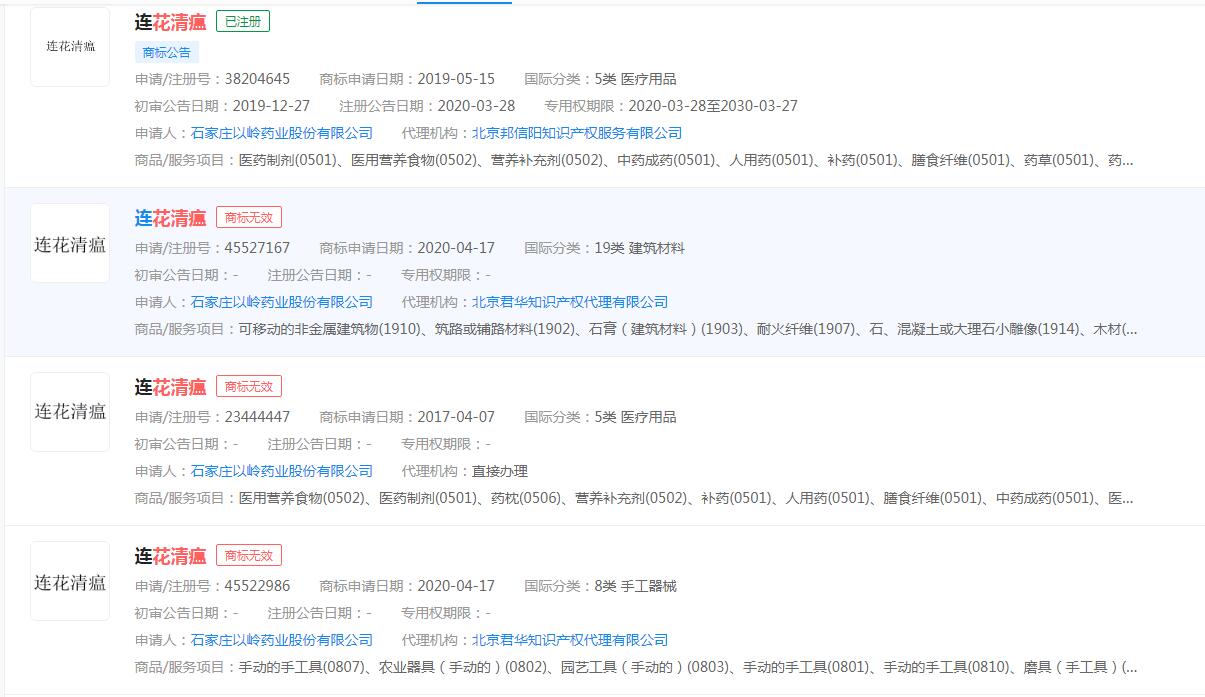Open agency 北京邦信阳知识产权服务有限公司
This screenshot has height=697, width=1205.
tap(577, 133)
